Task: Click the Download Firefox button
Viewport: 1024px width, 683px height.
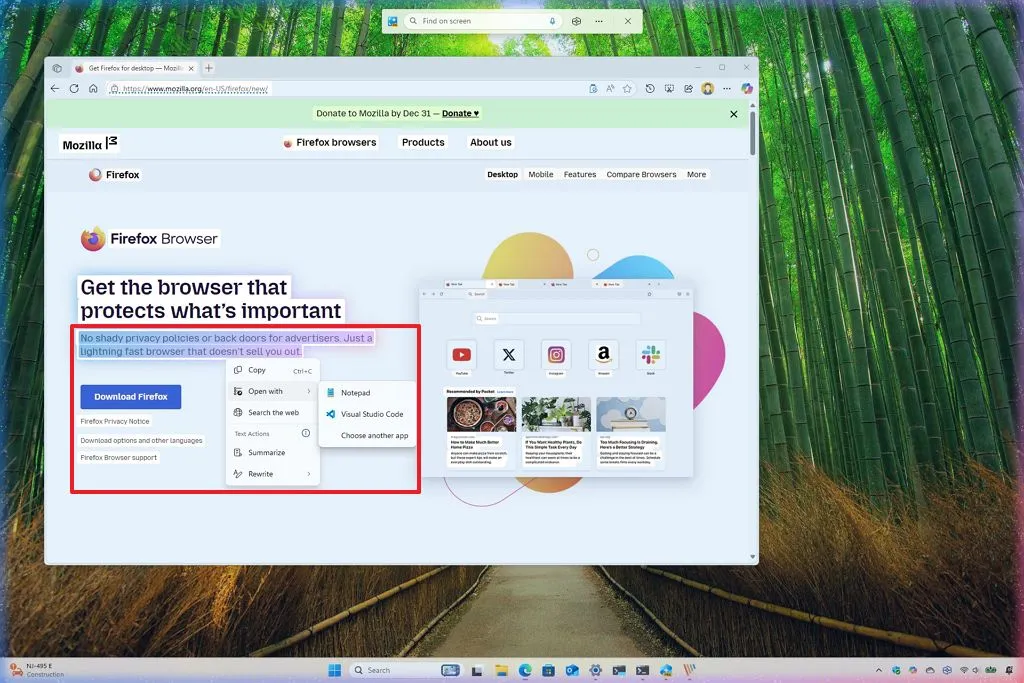Action: coord(131,396)
